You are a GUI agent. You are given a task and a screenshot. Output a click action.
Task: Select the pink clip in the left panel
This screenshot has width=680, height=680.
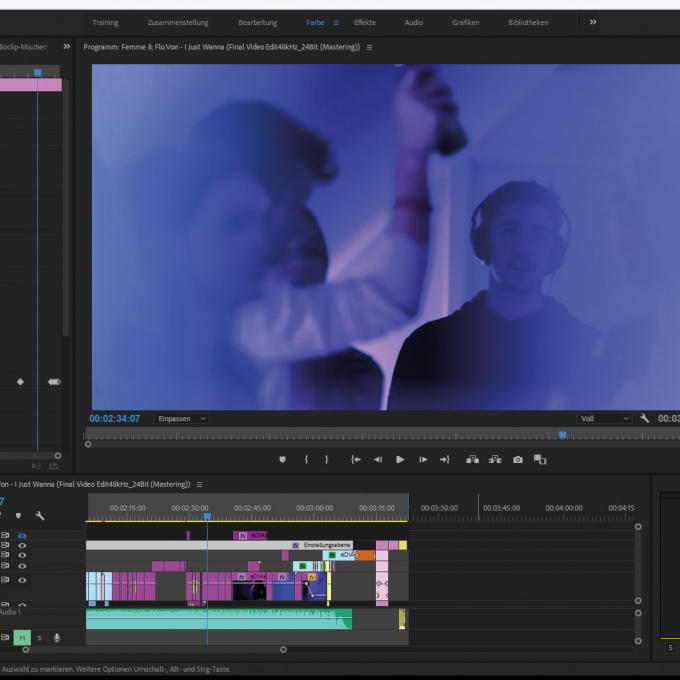click(31, 85)
